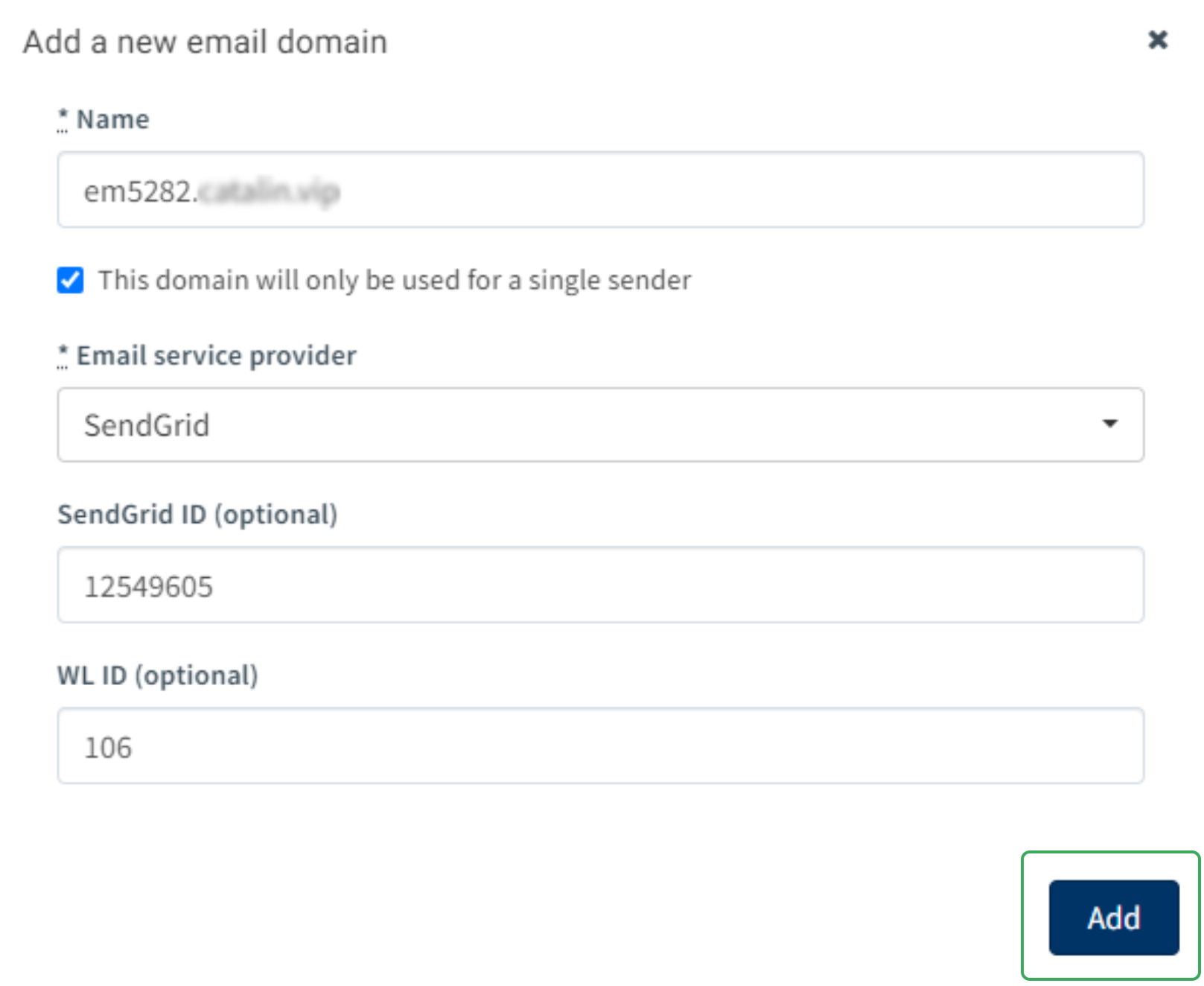This screenshot has height=986, width=1204.
Task: Click the dropdown chevron next to SendGrid
Action: click(1110, 424)
